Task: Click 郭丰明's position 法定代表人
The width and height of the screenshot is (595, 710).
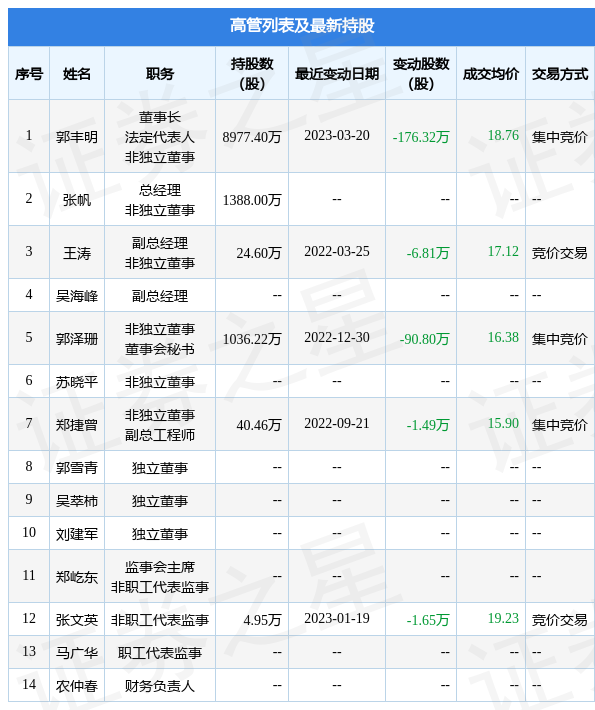Action: tap(160, 137)
